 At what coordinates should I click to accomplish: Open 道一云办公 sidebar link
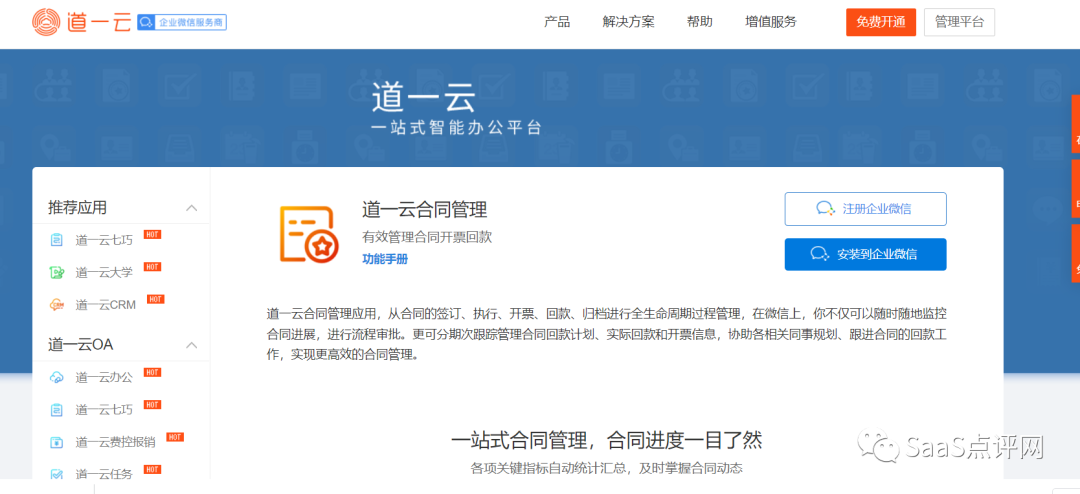point(104,378)
